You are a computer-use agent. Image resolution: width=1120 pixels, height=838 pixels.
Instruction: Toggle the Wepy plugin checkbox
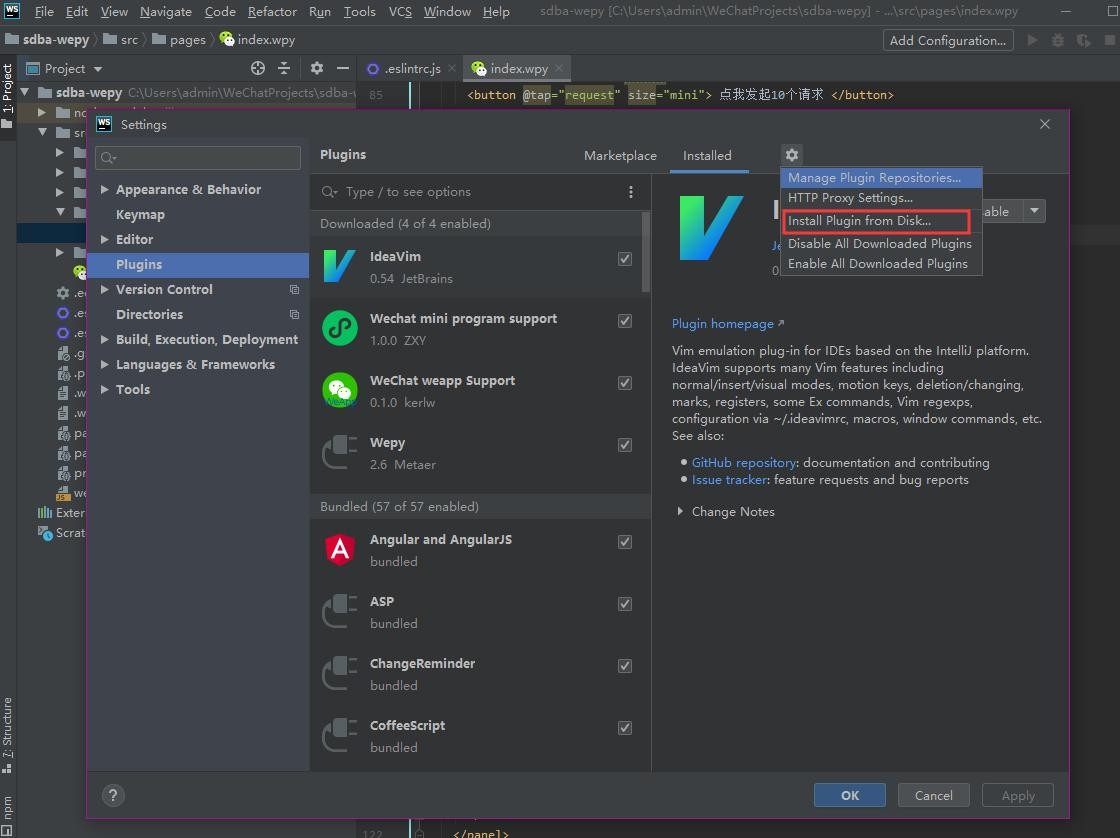pyautogui.click(x=625, y=445)
